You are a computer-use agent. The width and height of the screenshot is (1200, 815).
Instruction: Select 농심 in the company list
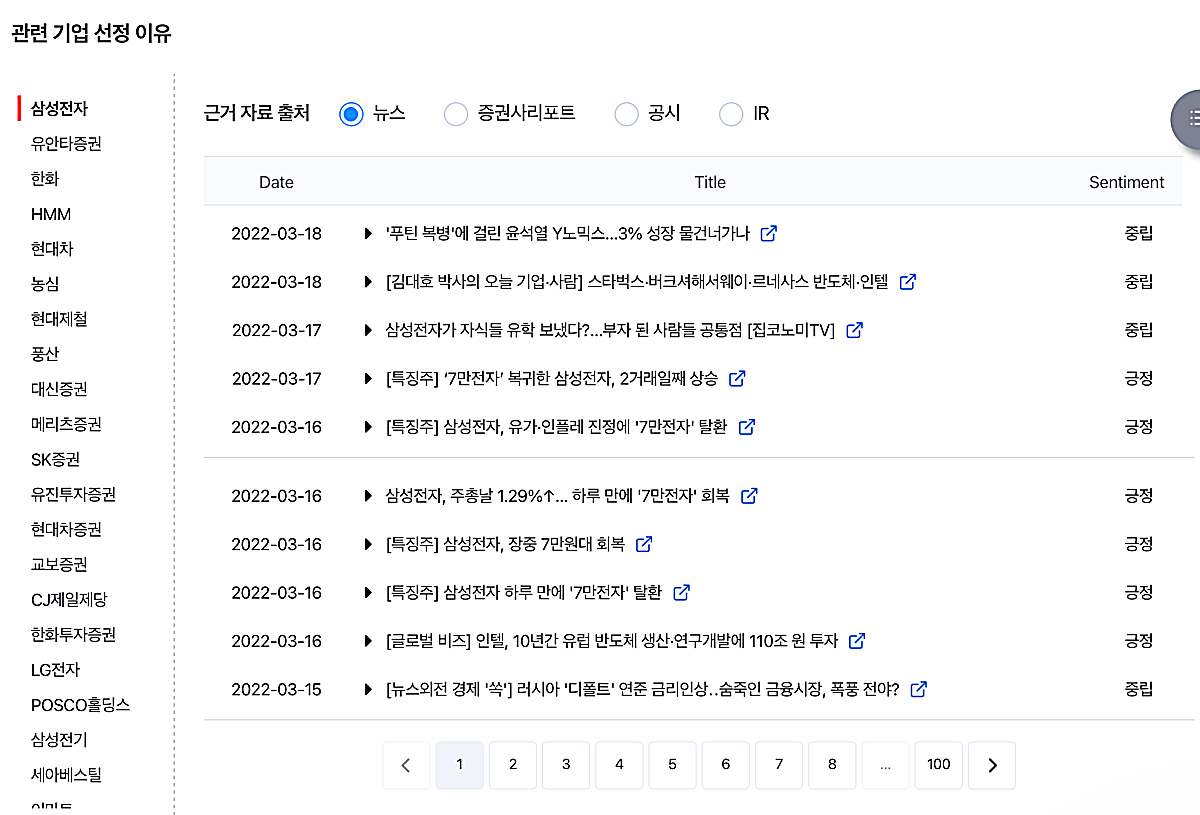45,284
